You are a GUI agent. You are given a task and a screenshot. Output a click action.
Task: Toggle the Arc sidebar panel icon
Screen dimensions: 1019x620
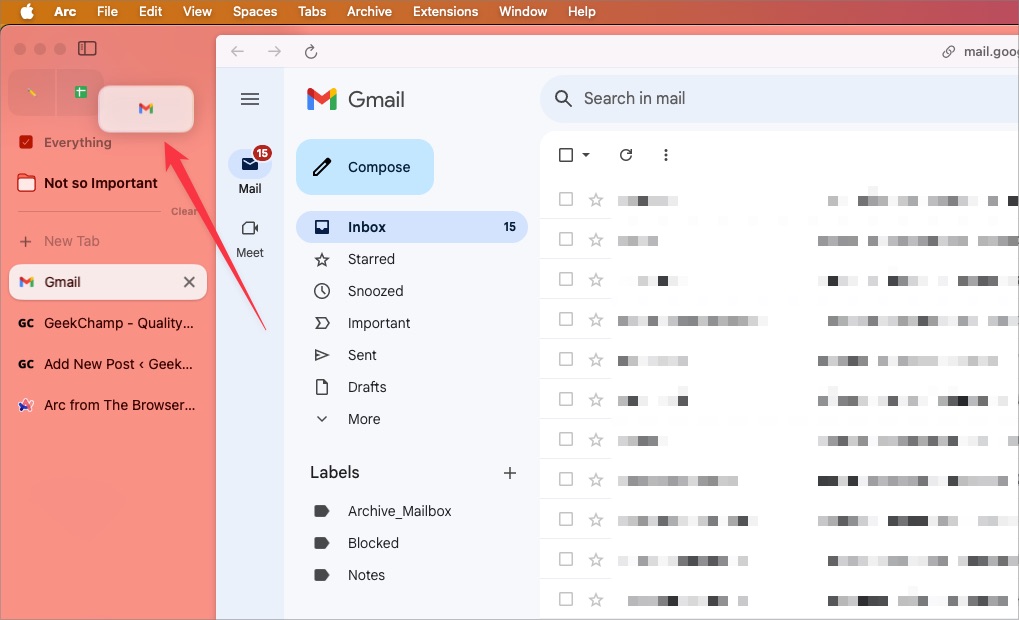point(87,48)
